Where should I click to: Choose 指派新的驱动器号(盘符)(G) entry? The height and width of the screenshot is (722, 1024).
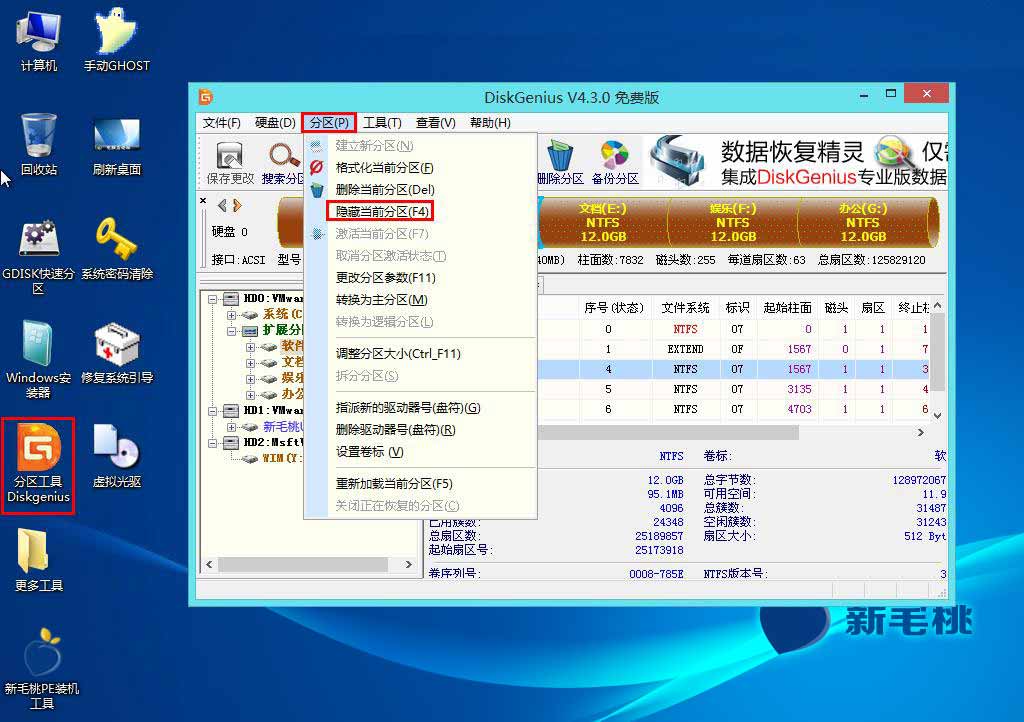(x=421, y=408)
